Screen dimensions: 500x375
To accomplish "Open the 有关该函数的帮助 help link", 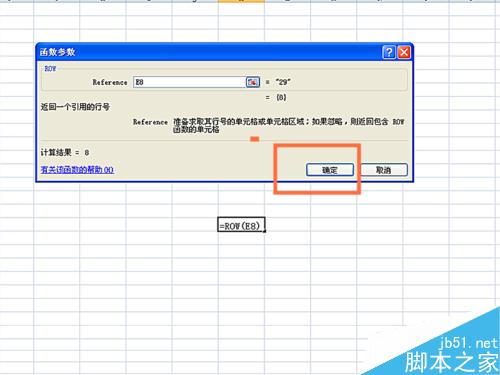I will tap(77, 170).
